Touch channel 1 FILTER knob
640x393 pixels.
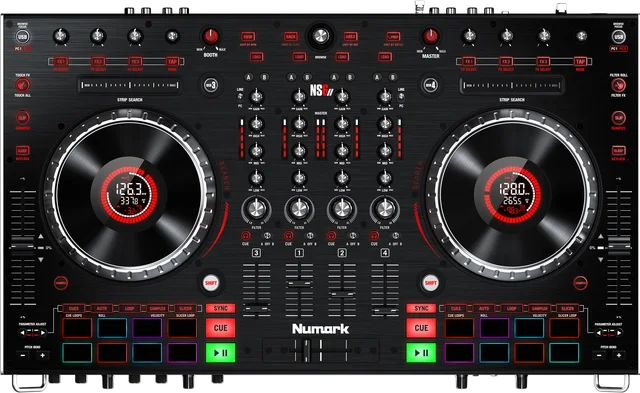point(299,209)
